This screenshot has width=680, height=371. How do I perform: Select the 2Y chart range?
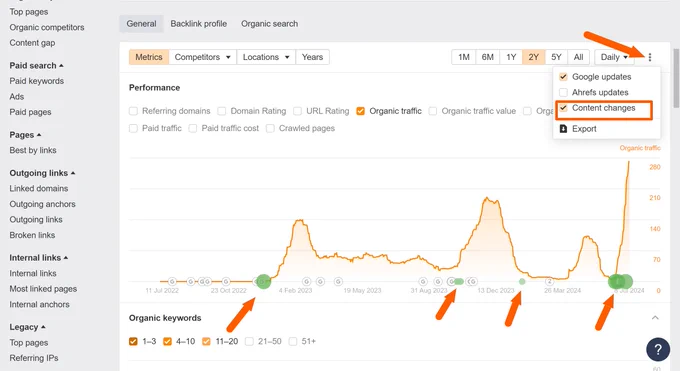click(533, 57)
